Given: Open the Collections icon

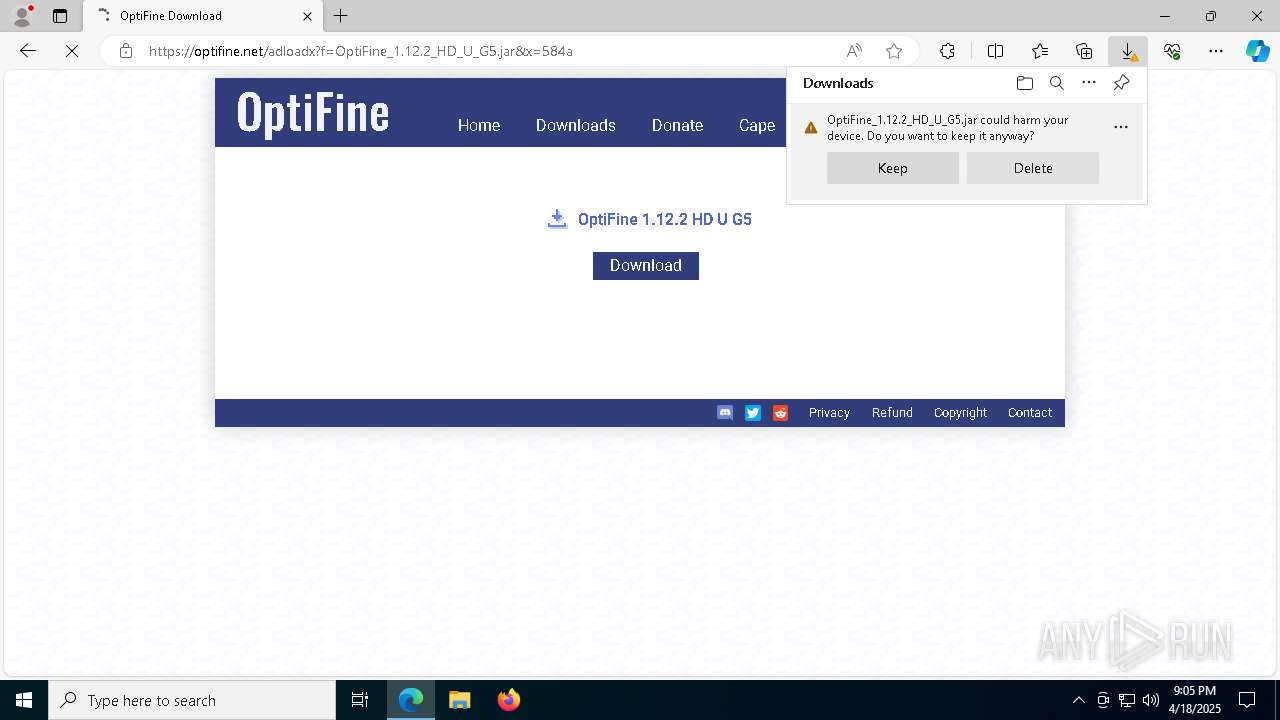Looking at the screenshot, I should (x=1084, y=51).
